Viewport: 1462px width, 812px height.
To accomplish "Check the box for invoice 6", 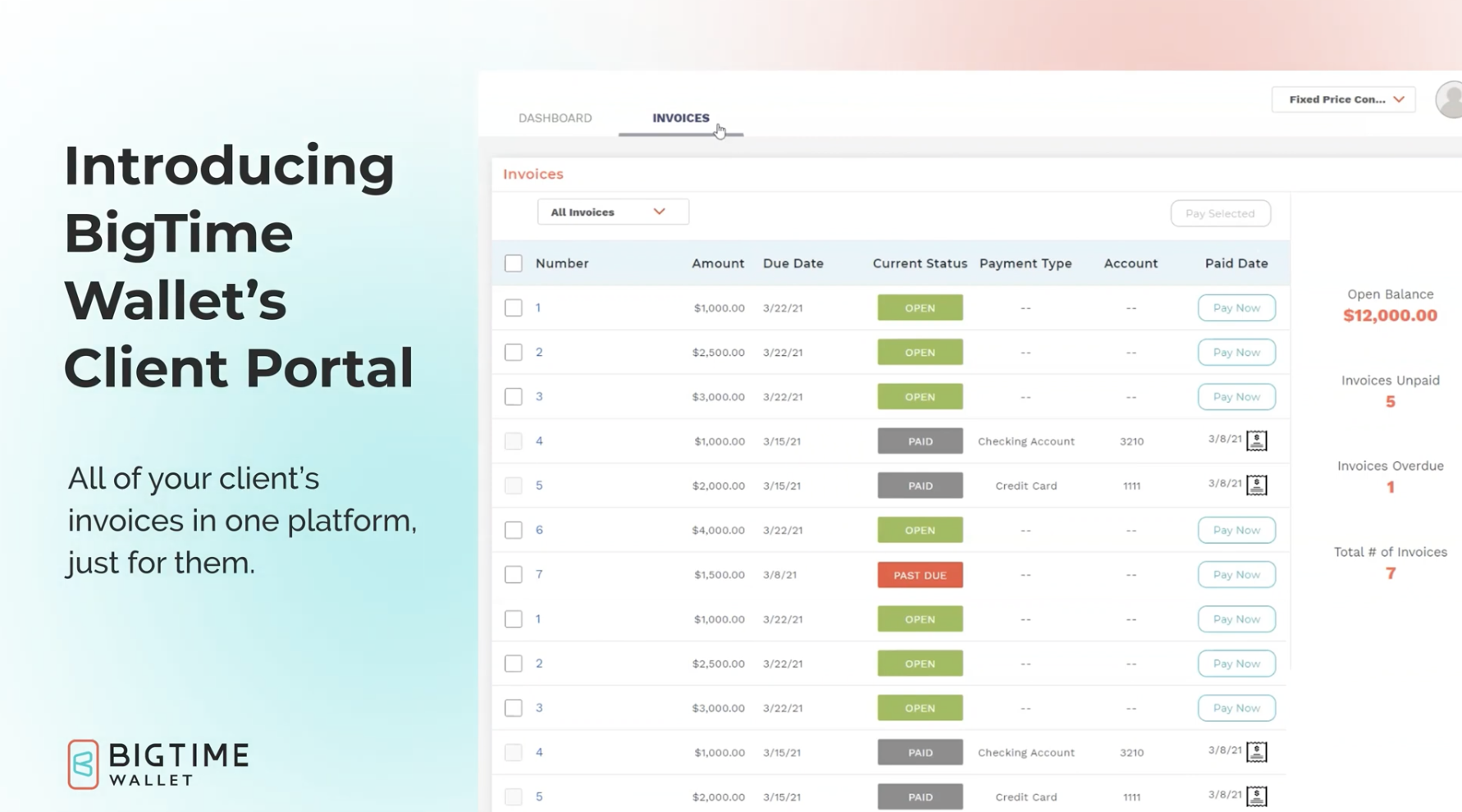I will coord(513,530).
